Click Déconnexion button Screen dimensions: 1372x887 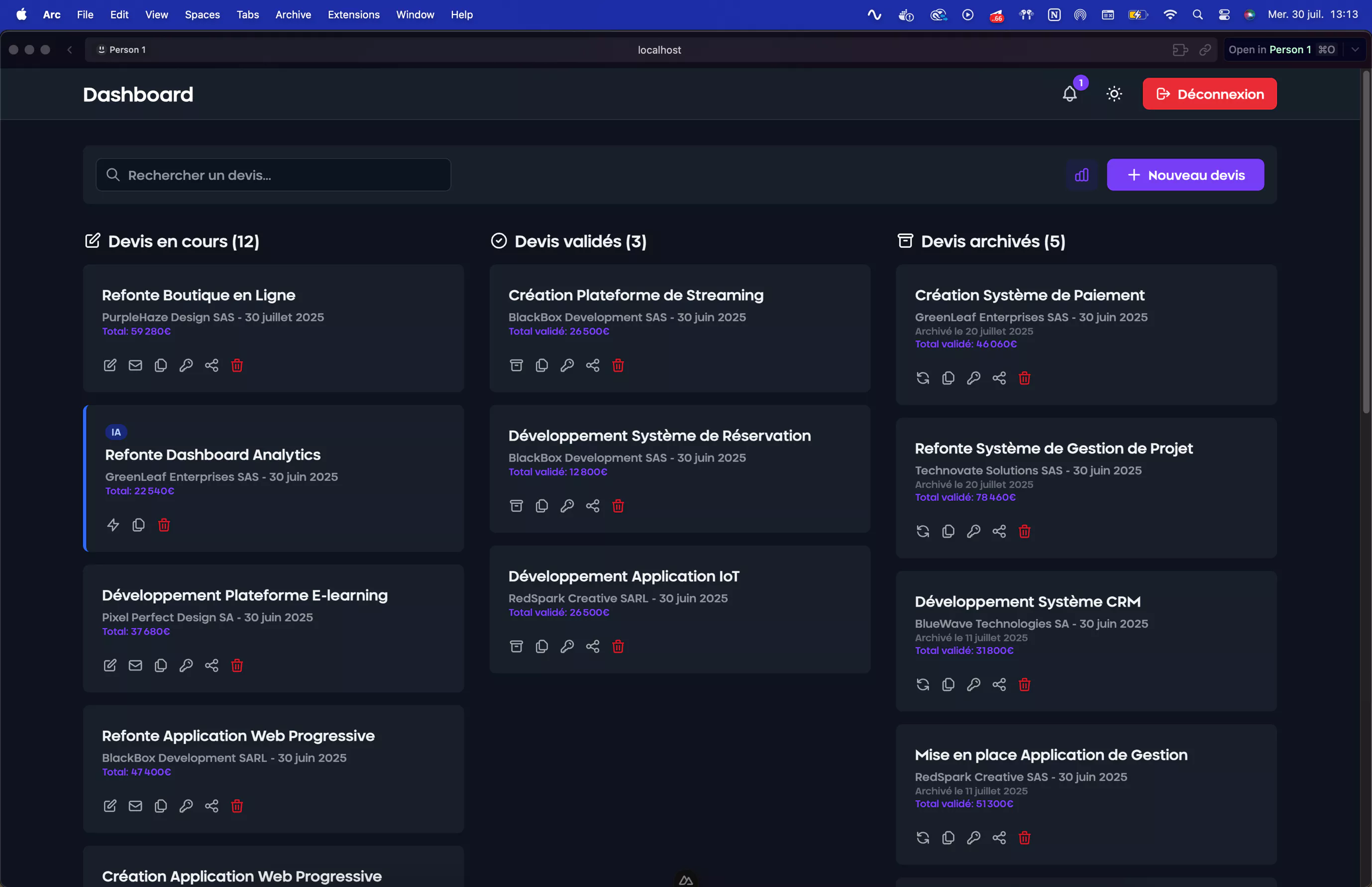(x=1209, y=94)
